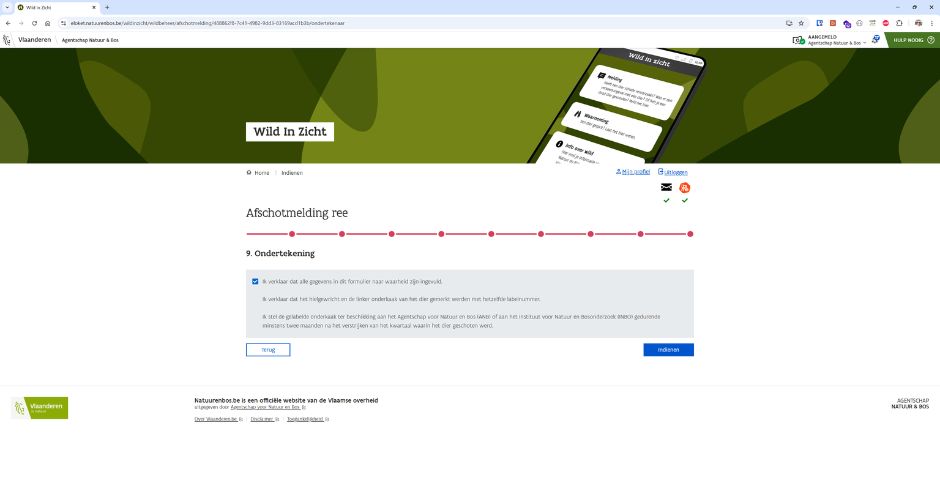Reload the page using the browser refresh icon

coord(34,22)
